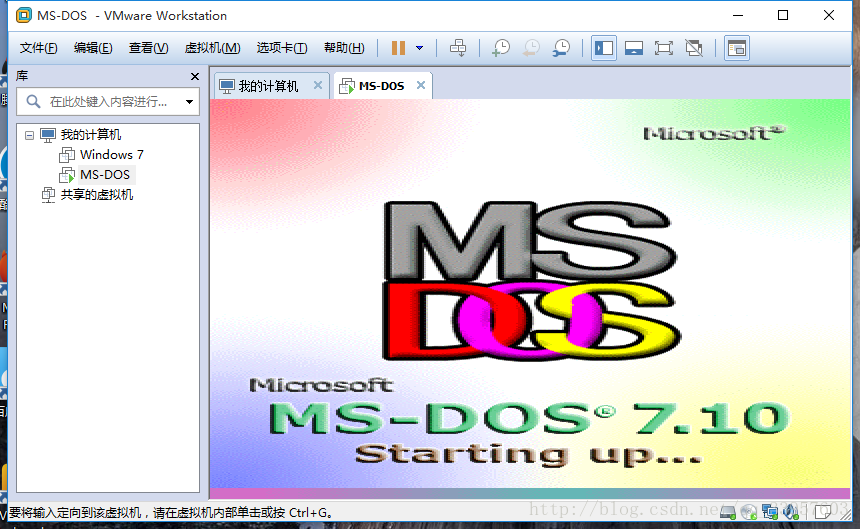This screenshot has height=529, width=860.
Task: Switch to Unity mode icon
Action: (694, 48)
